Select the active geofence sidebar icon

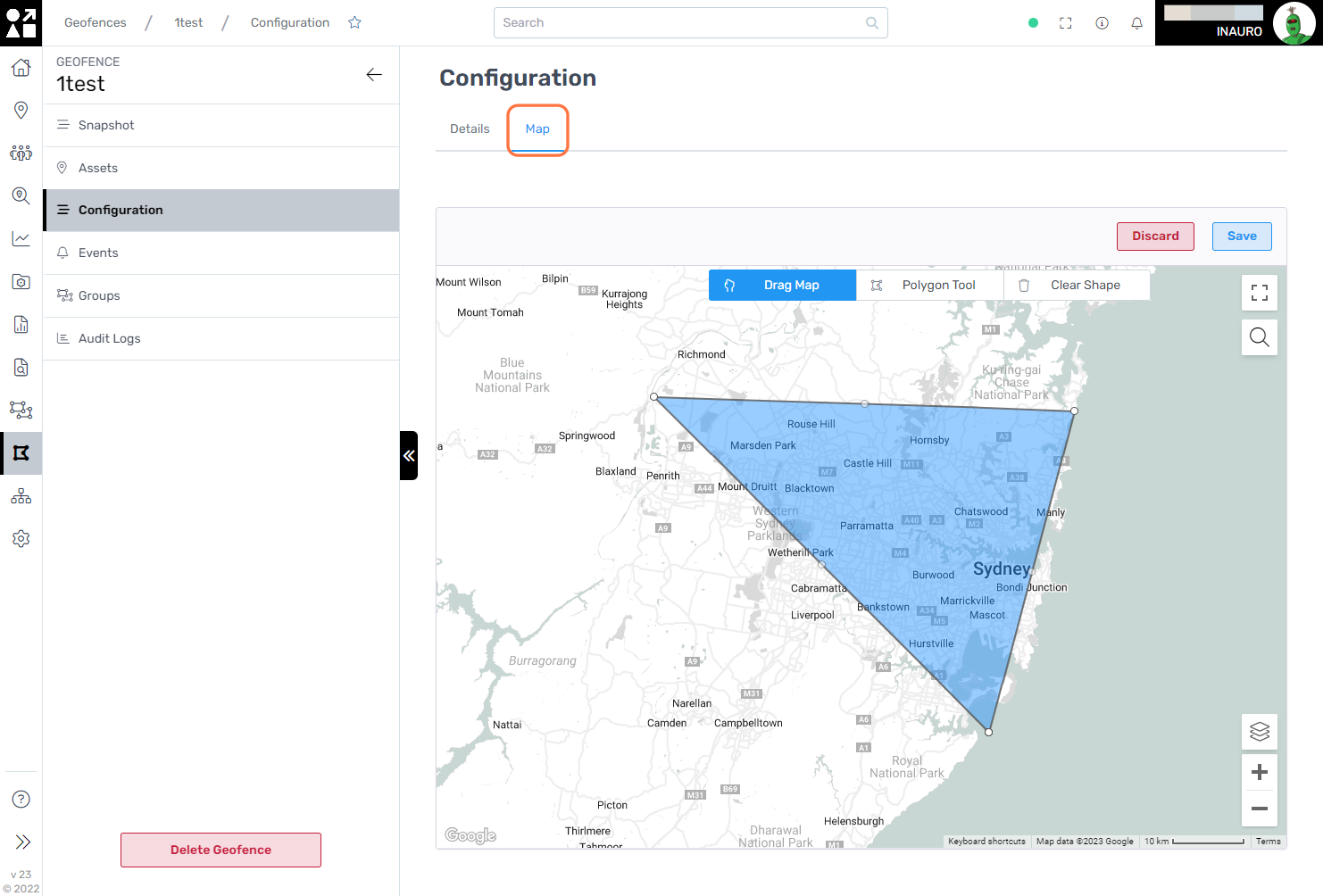pyautogui.click(x=21, y=452)
